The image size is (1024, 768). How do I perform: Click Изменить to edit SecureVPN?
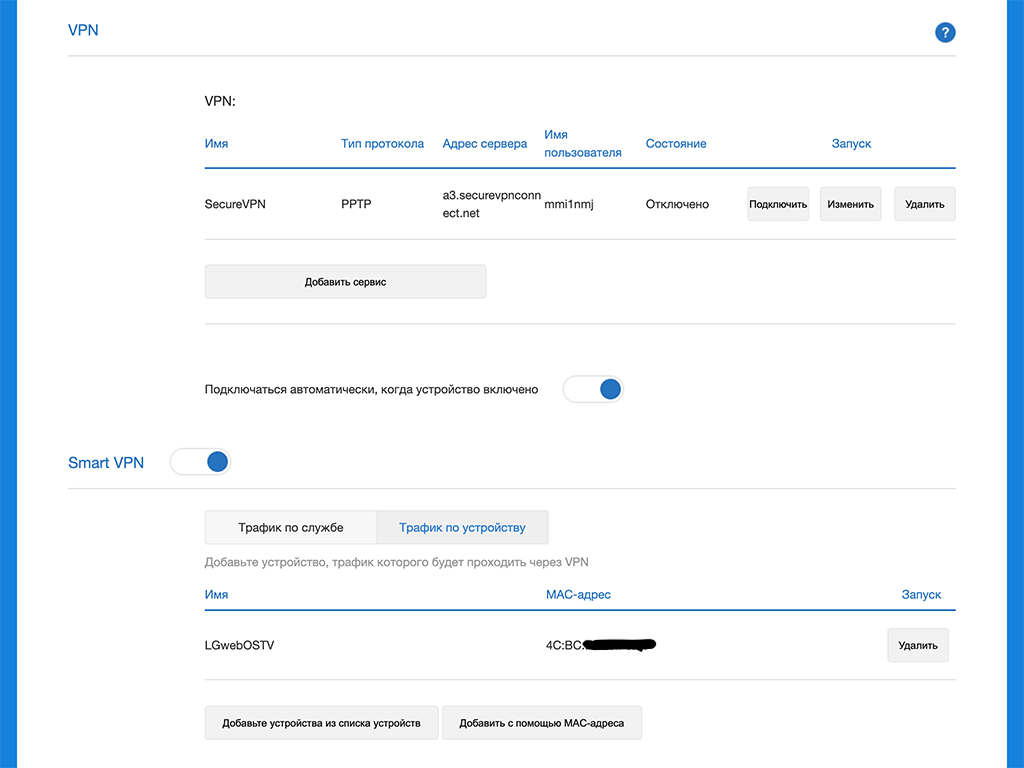coord(850,204)
